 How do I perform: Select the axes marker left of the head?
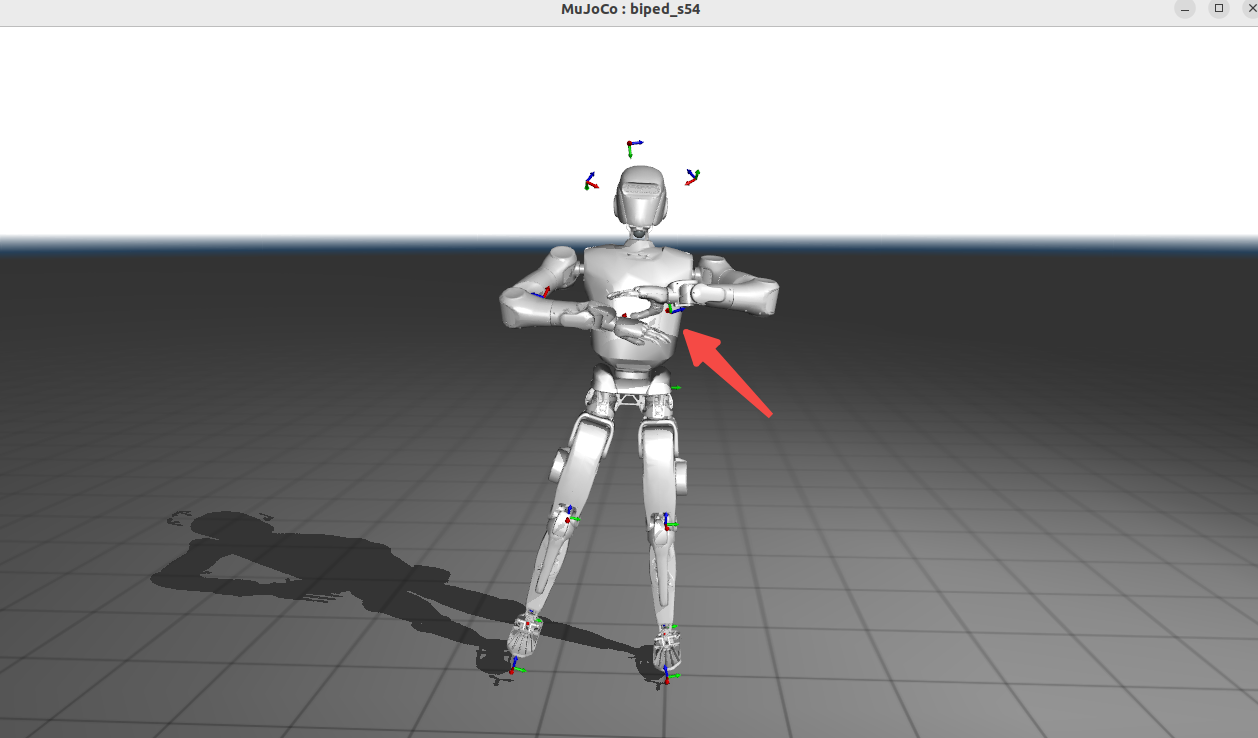(x=591, y=182)
